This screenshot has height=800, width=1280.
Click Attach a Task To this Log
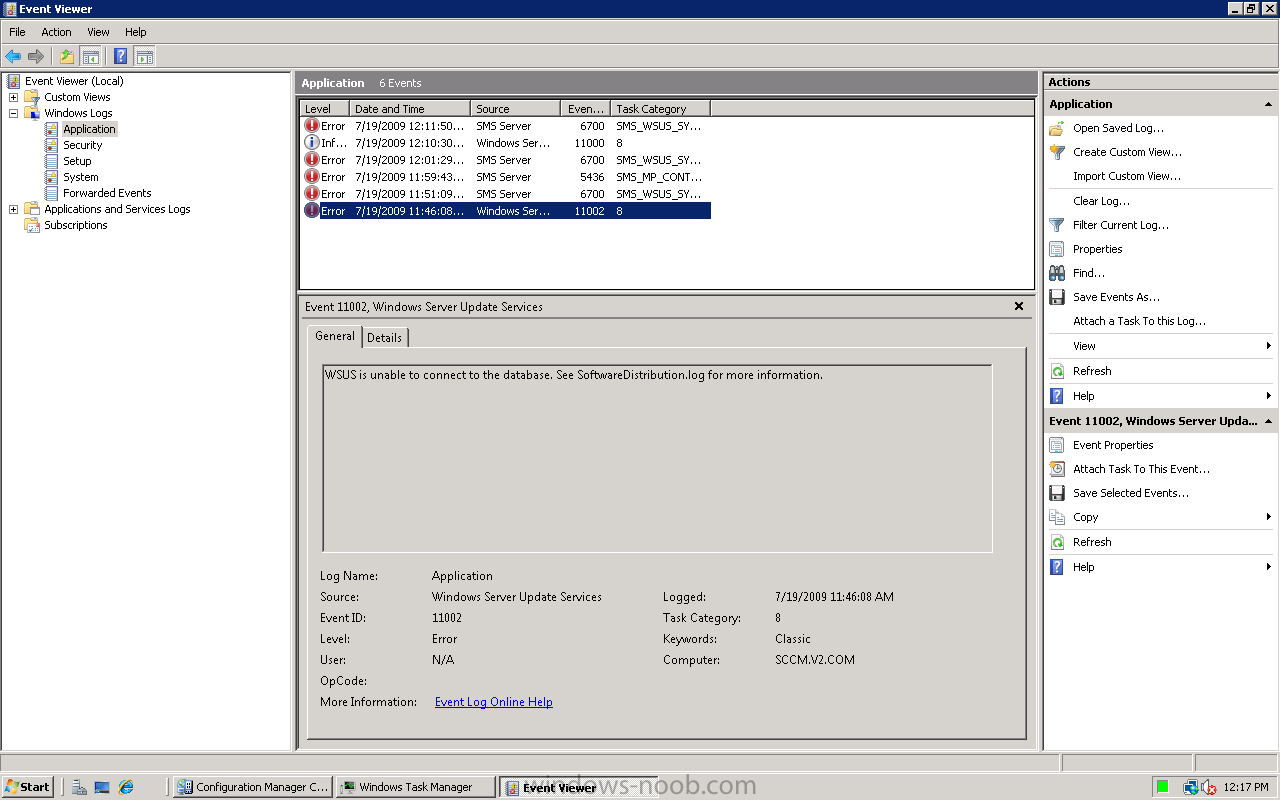point(1140,321)
